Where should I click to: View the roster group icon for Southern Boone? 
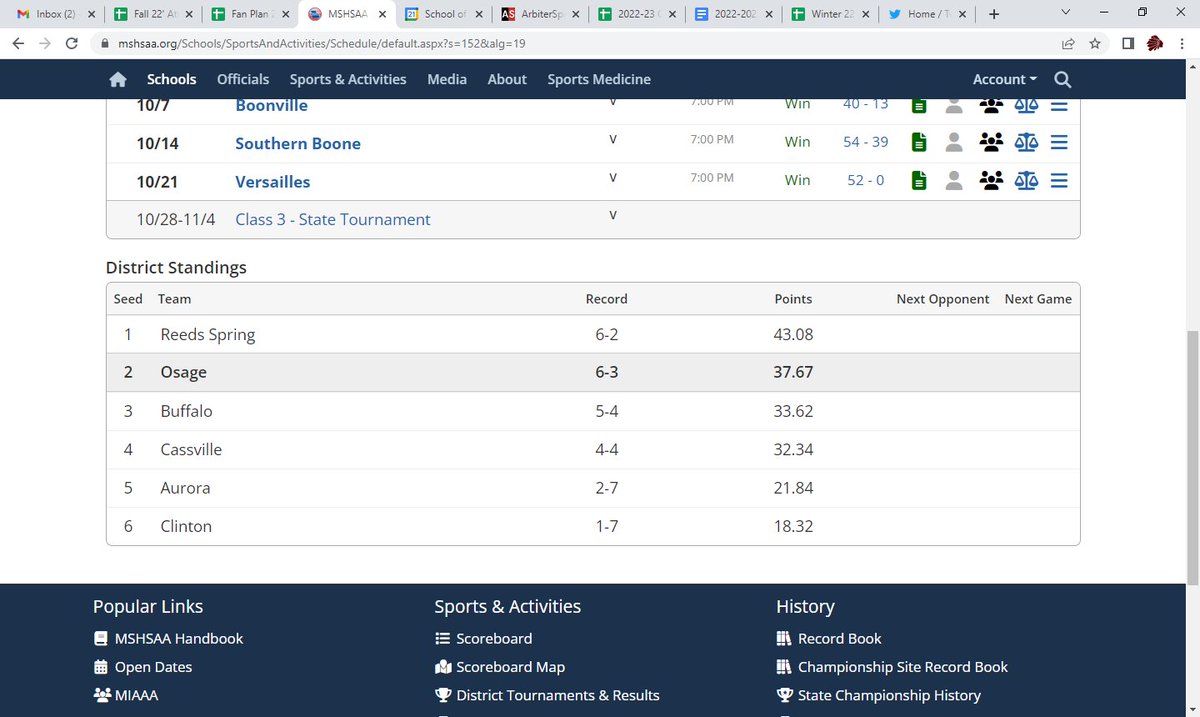991,143
